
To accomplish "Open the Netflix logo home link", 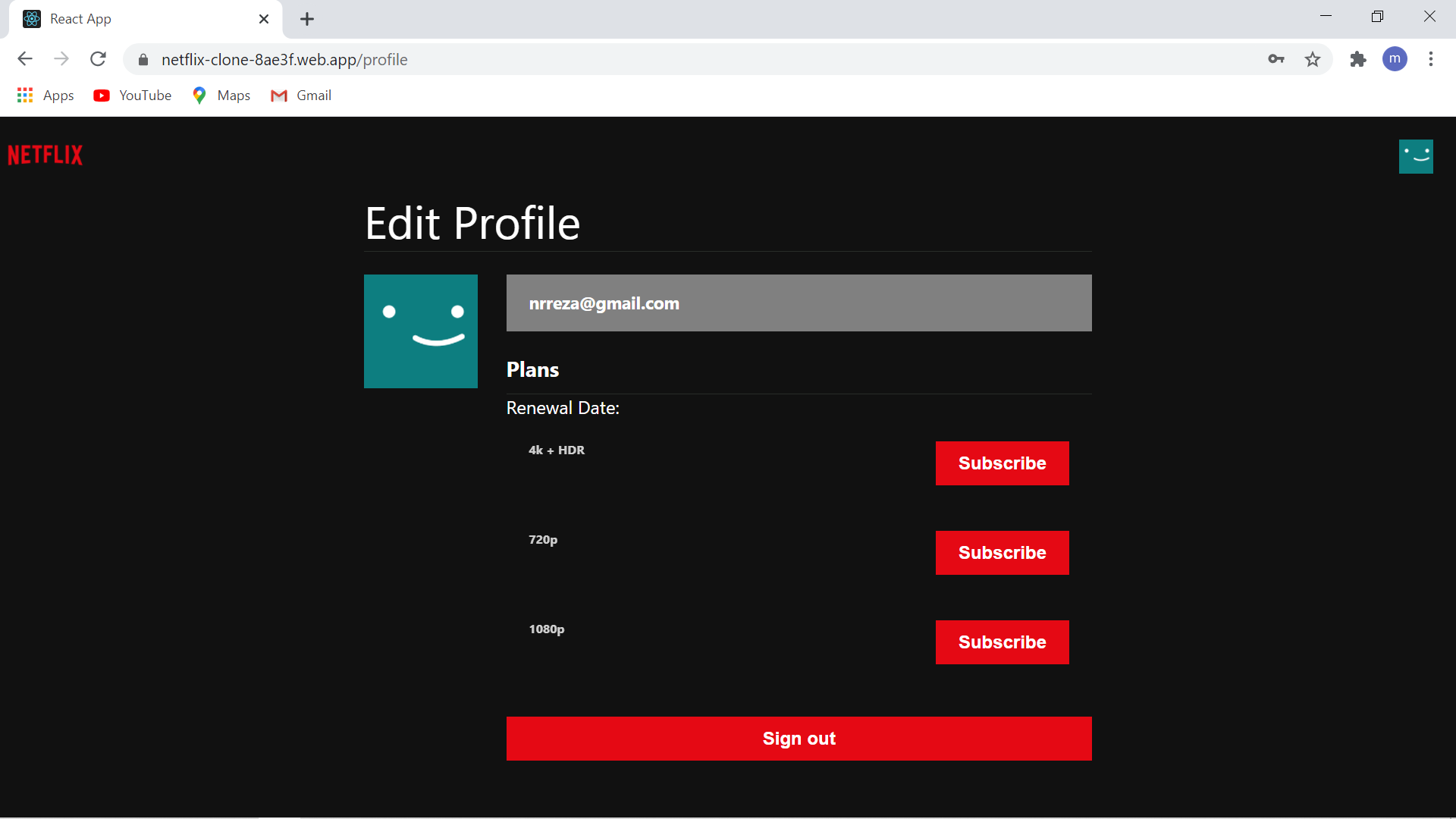I will pyautogui.click(x=44, y=155).
